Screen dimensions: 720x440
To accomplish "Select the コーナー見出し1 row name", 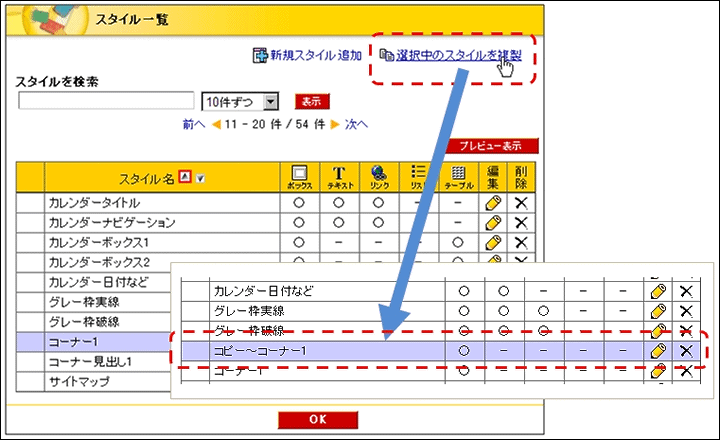I will [90, 362].
